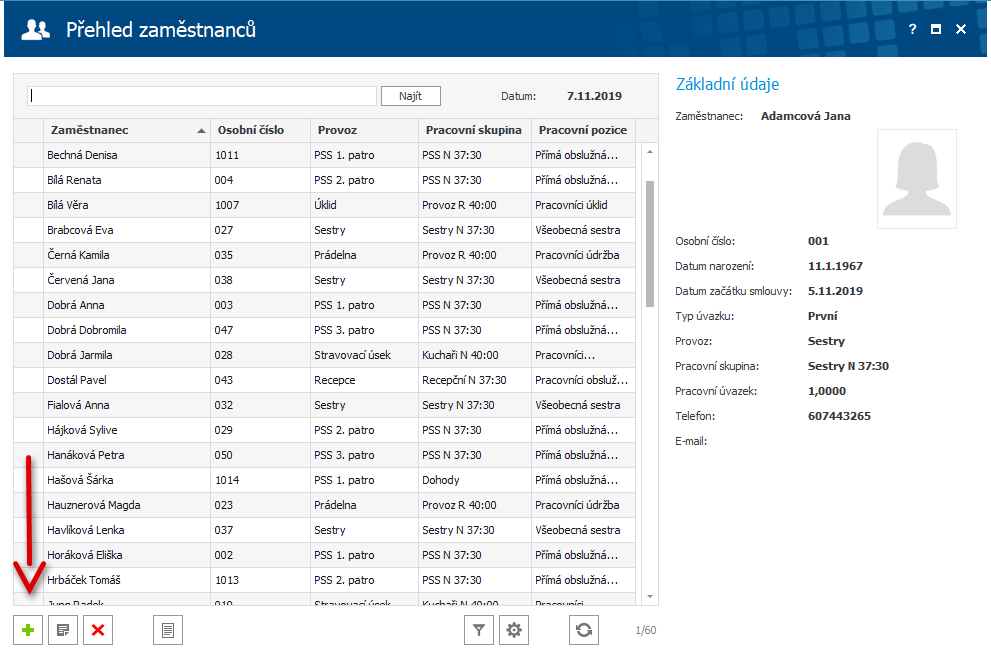The width and height of the screenshot is (991, 658).
Task: Click the scroll up arrow of the table
Action: pyautogui.click(x=650, y=152)
